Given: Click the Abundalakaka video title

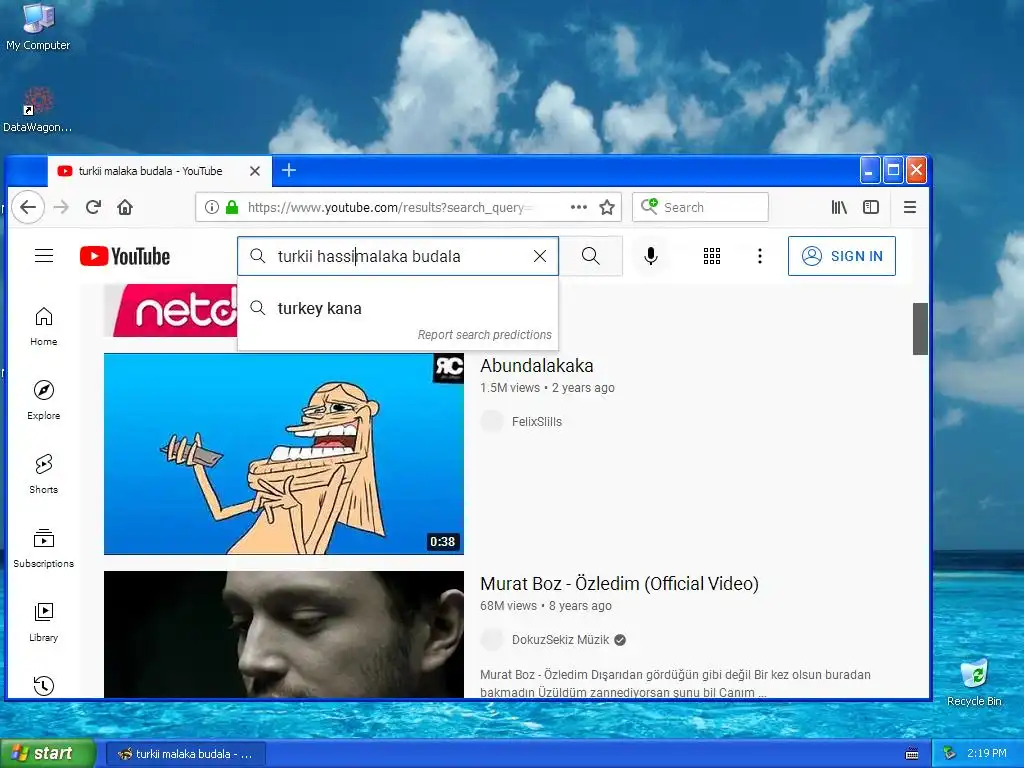Looking at the screenshot, I should (537, 366).
